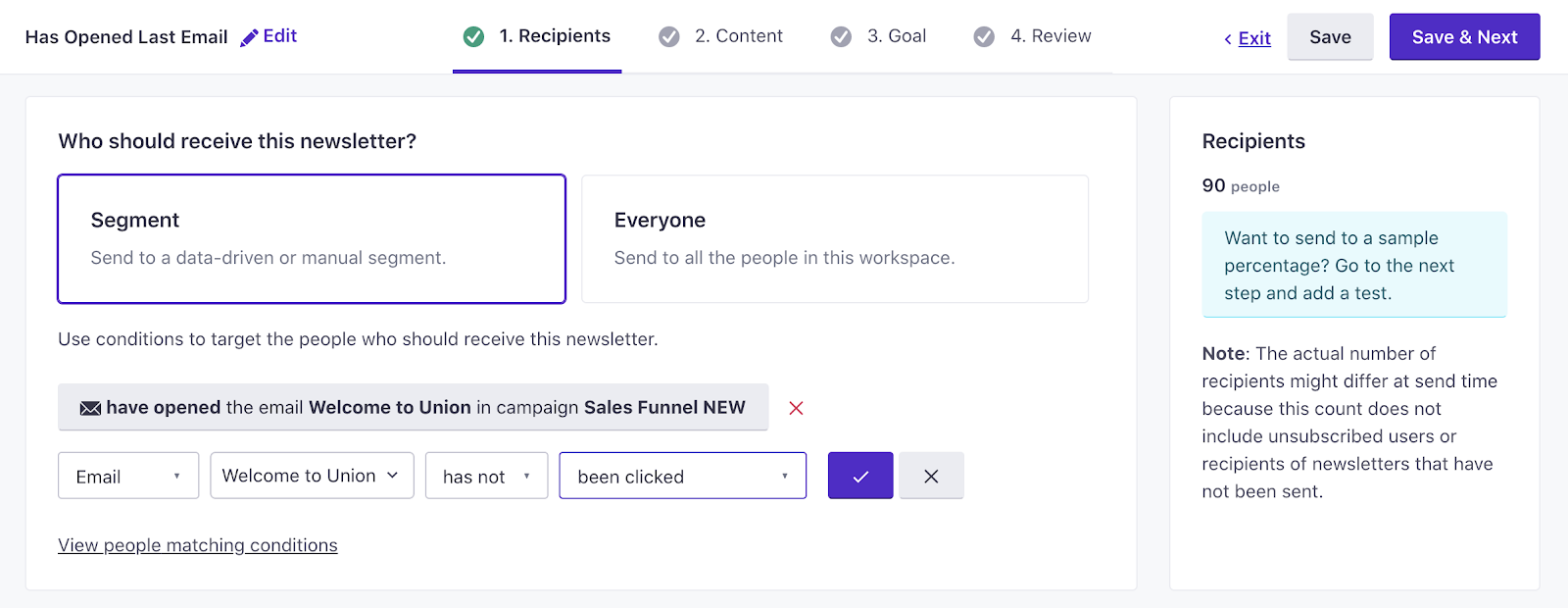1568x608 pixels.
Task: Open View people matching conditions link
Action: tap(198, 545)
